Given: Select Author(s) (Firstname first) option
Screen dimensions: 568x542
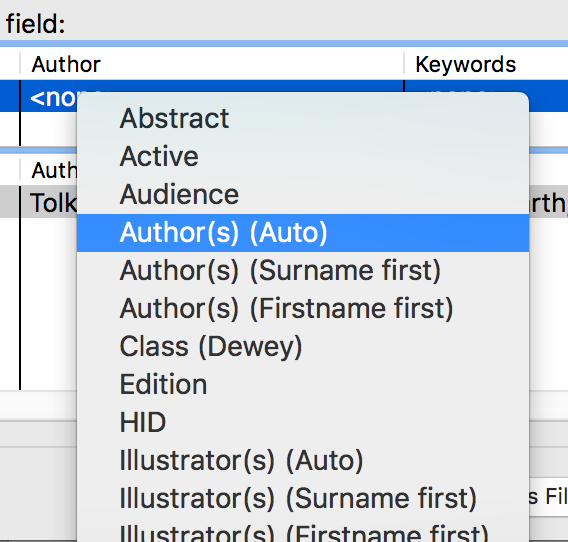Looking at the screenshot, I should point(303,309).
